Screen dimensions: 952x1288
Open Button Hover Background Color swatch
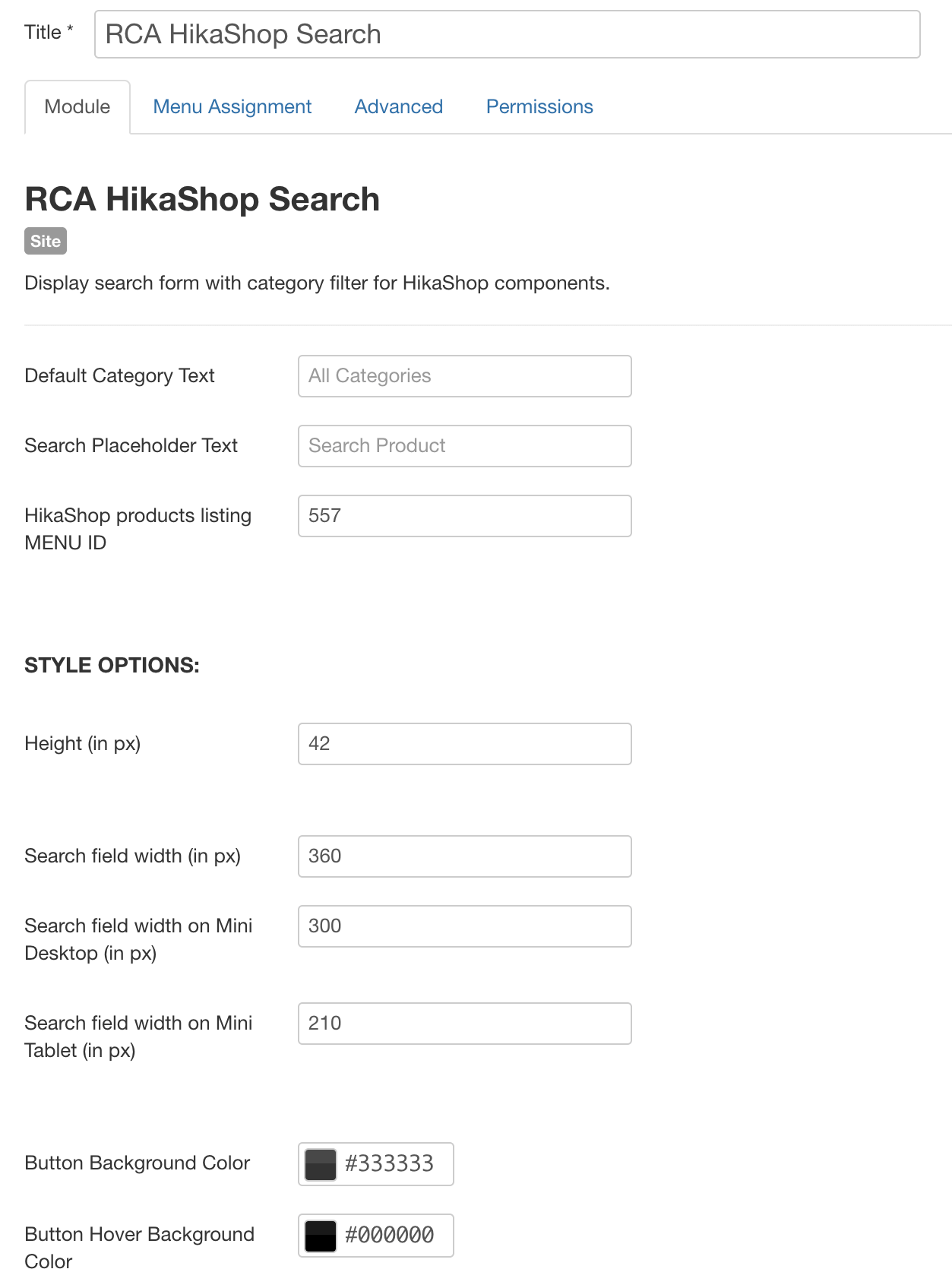pos(321,1236)
